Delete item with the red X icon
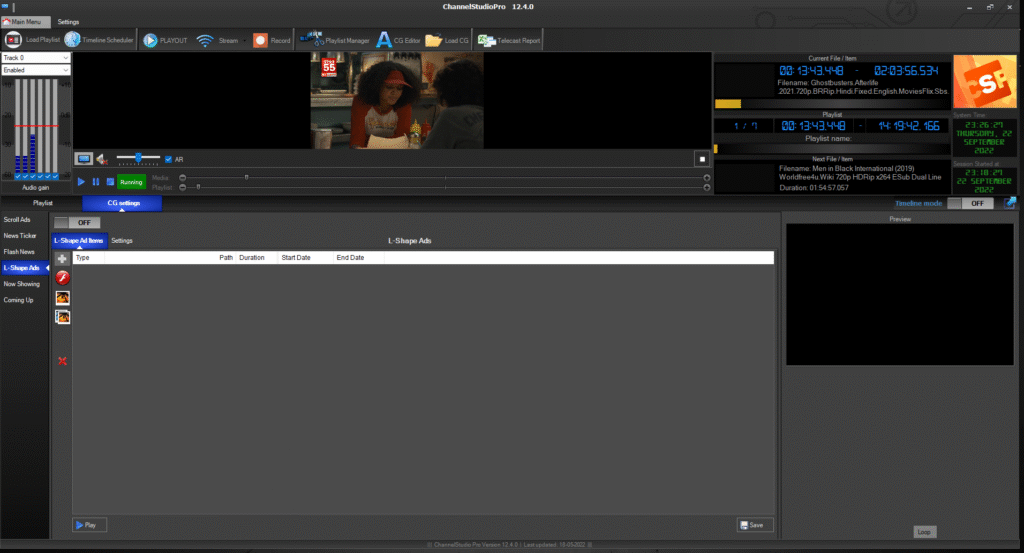This screenshot has height=553, width=1024. [x=62, y=361]
